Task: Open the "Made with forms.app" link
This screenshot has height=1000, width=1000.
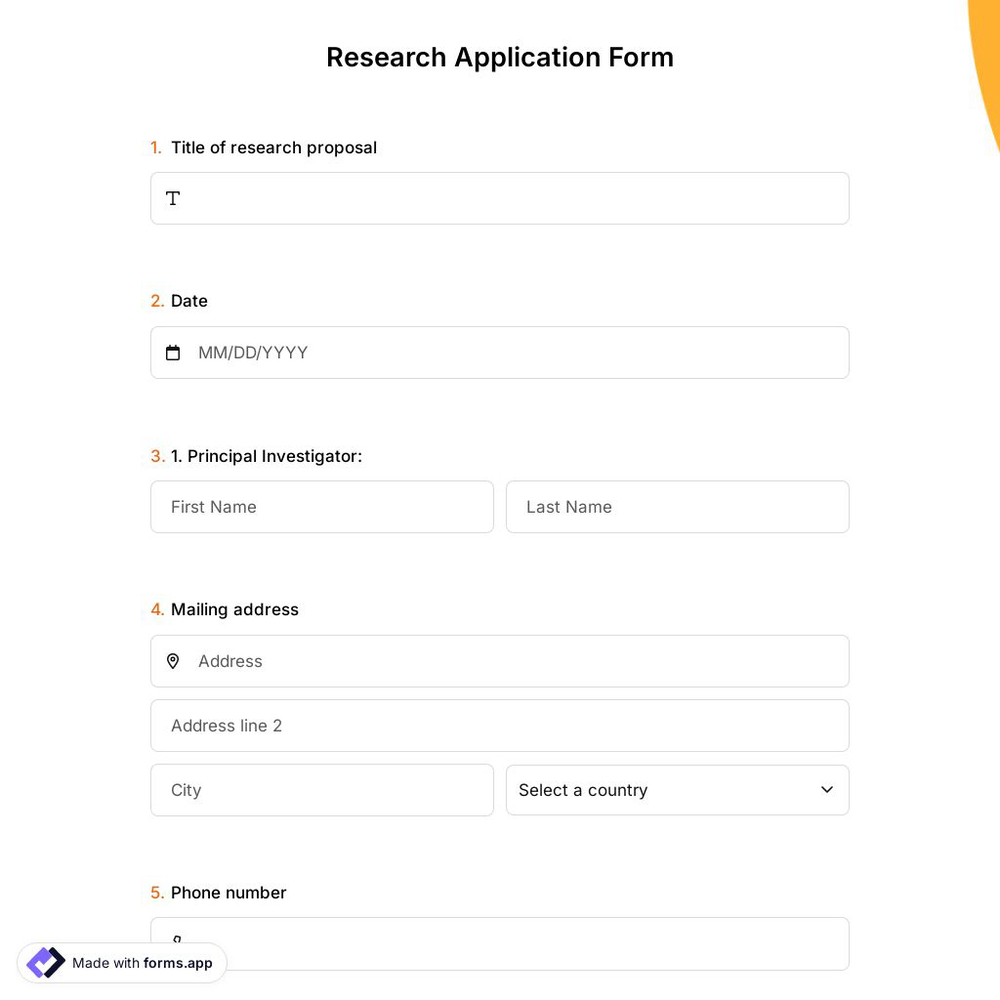Action: [x=120, y=963]
